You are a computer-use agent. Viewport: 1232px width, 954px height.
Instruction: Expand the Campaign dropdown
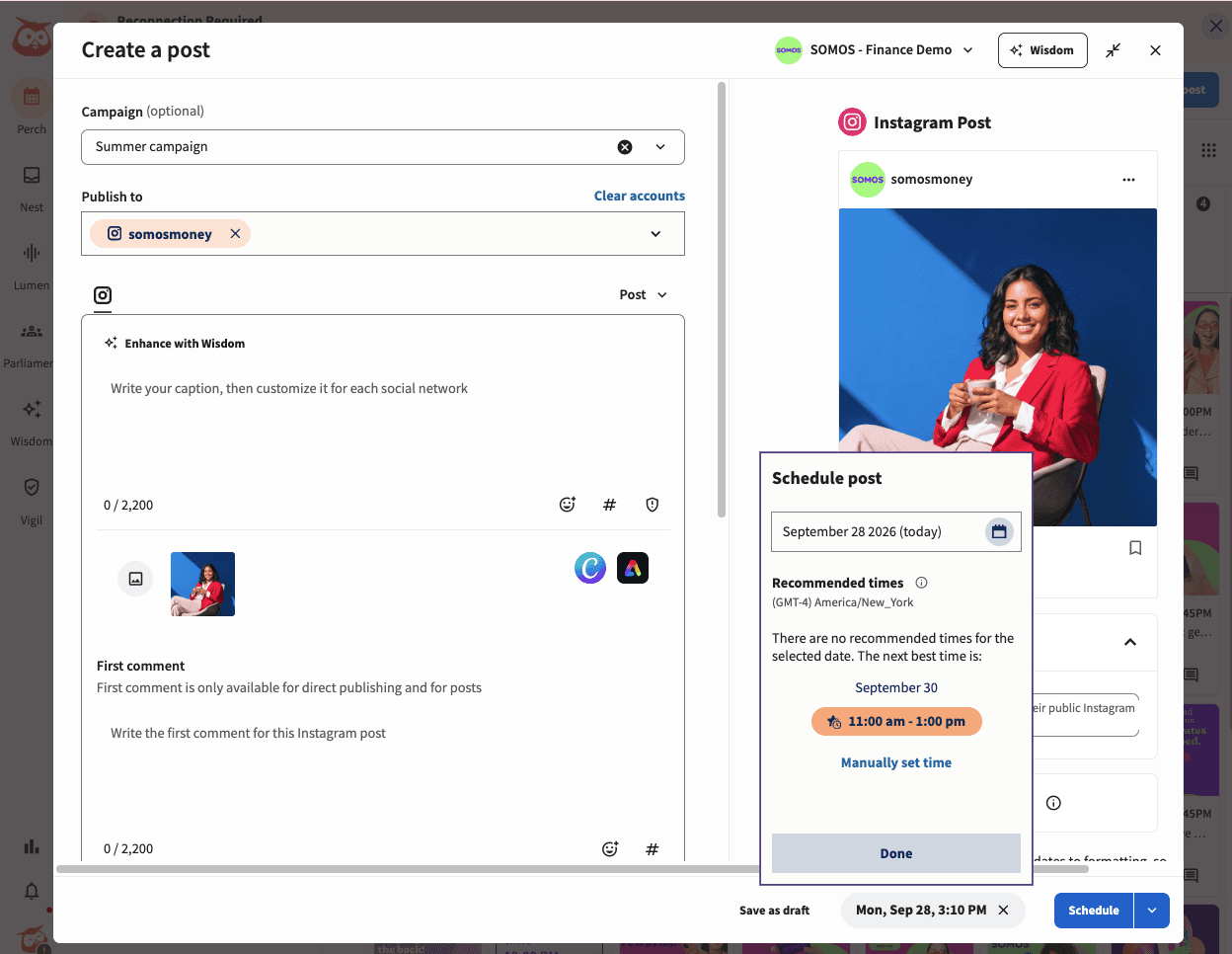(x=660, y=147)
